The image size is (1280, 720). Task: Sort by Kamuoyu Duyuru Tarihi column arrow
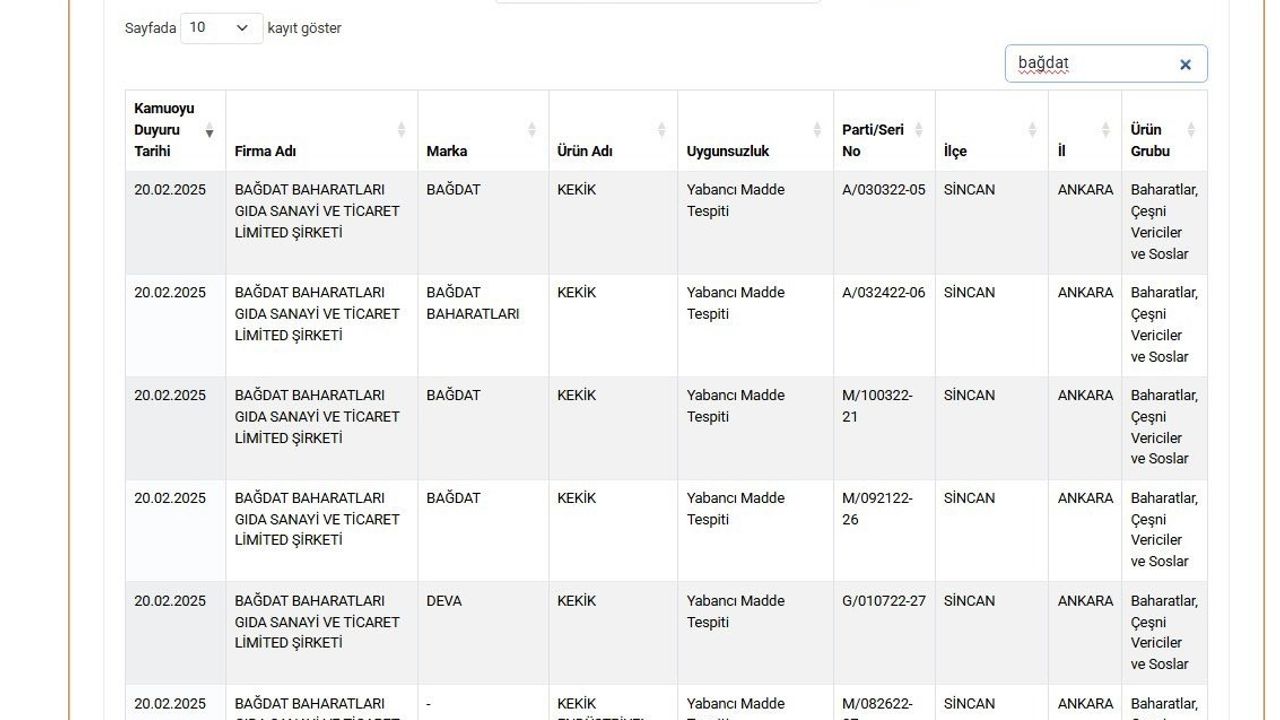[x=209, y=131]
